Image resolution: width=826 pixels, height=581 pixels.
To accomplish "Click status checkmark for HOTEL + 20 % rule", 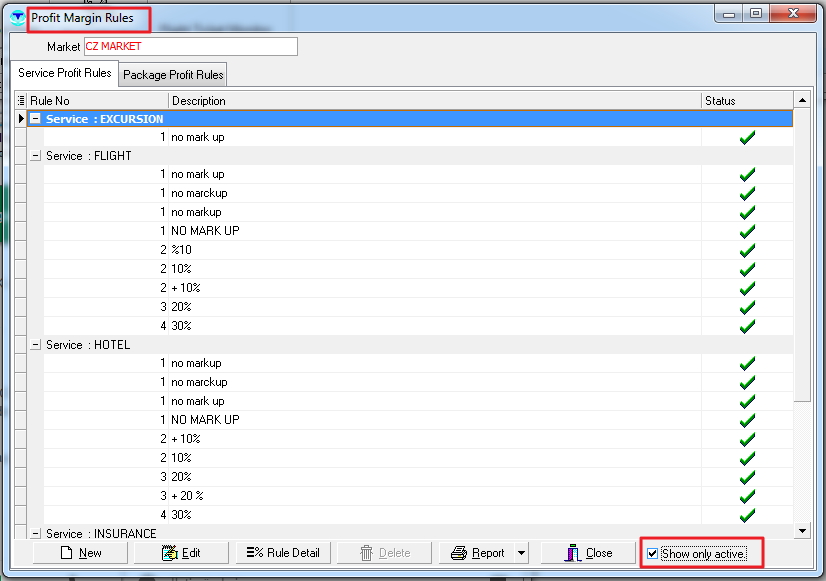I will coord(746,496).
